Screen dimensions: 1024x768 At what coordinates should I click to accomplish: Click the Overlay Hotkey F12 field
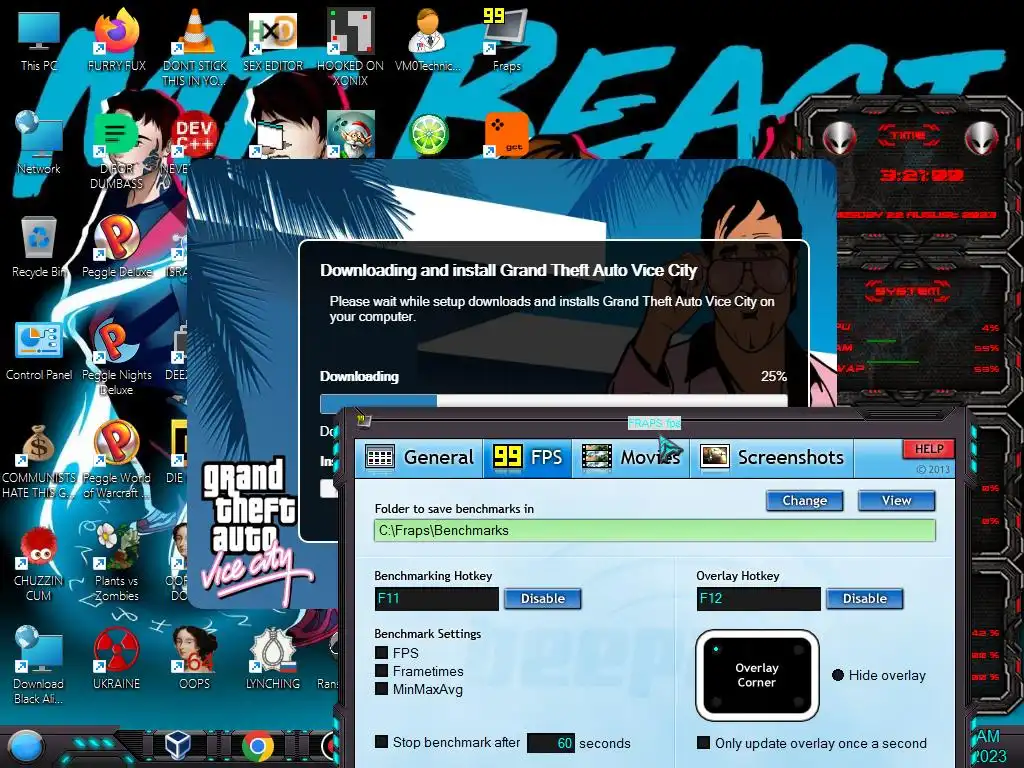click(x=758, y=599)
